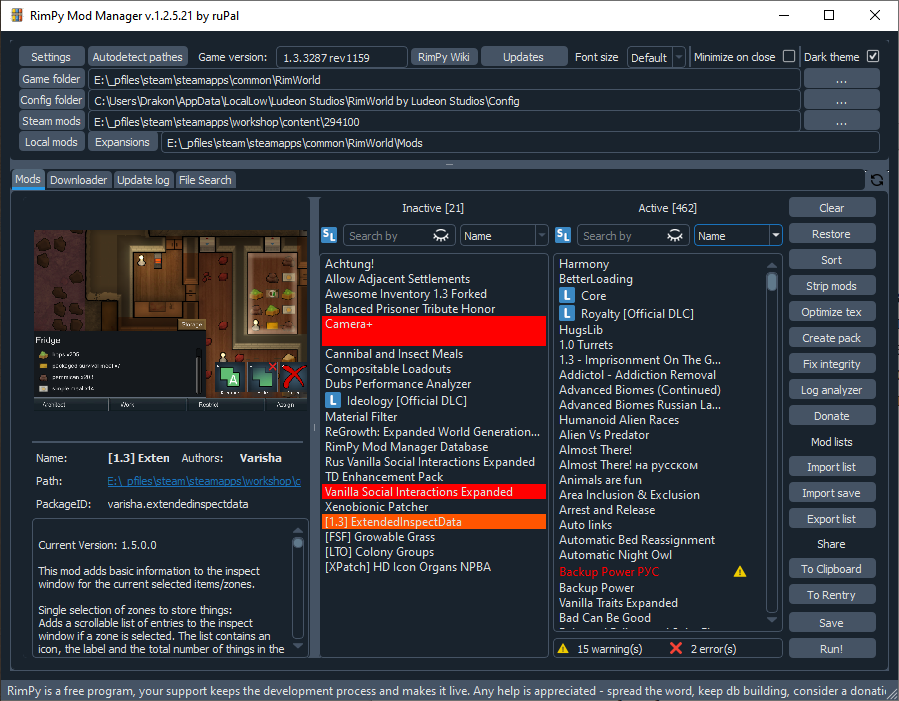Screen dimensions: 899x701
Task: Click warning triangle next to Backup Power РУС
Action: click(740, 571)
